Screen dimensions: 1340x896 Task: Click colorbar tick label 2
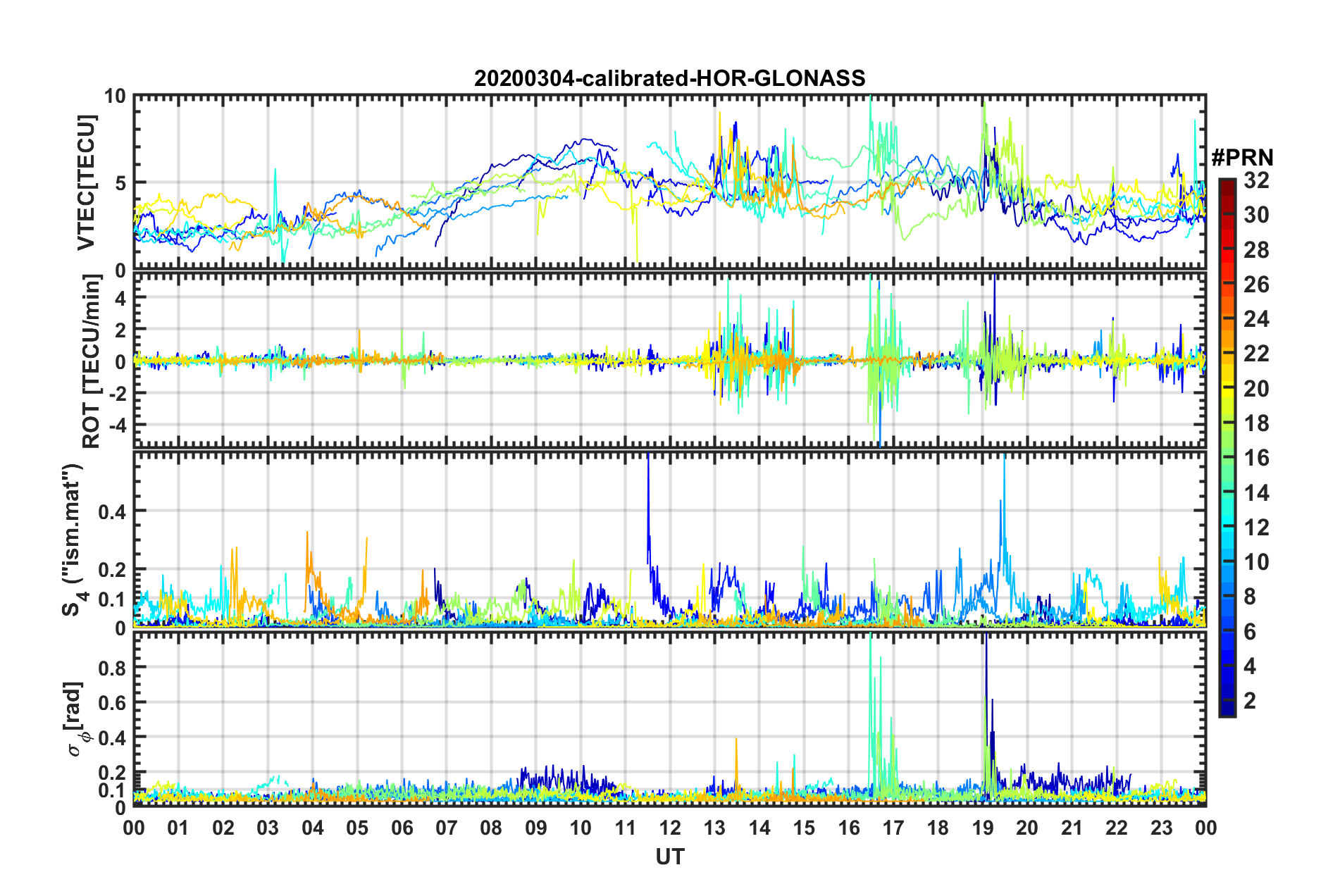tap(1250, 700)
